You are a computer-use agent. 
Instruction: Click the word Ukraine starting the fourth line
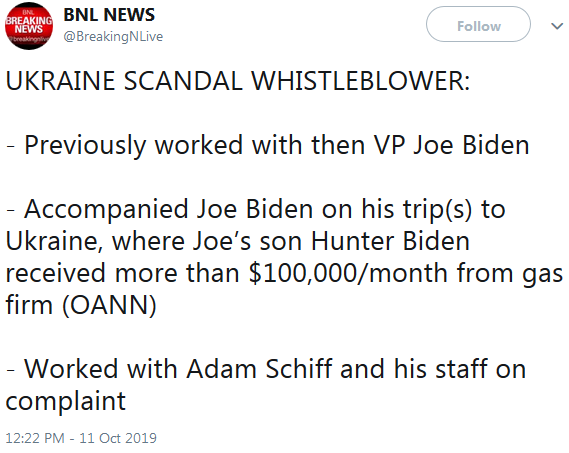[x=54, y=241]
